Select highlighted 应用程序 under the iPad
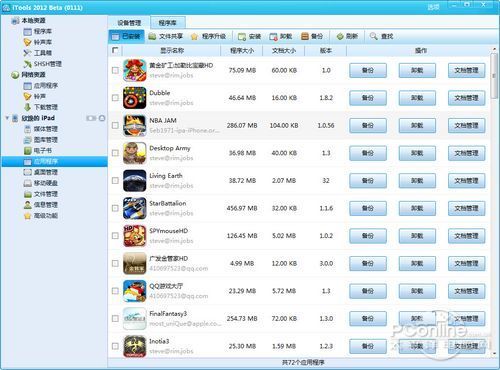 [55, 161]
